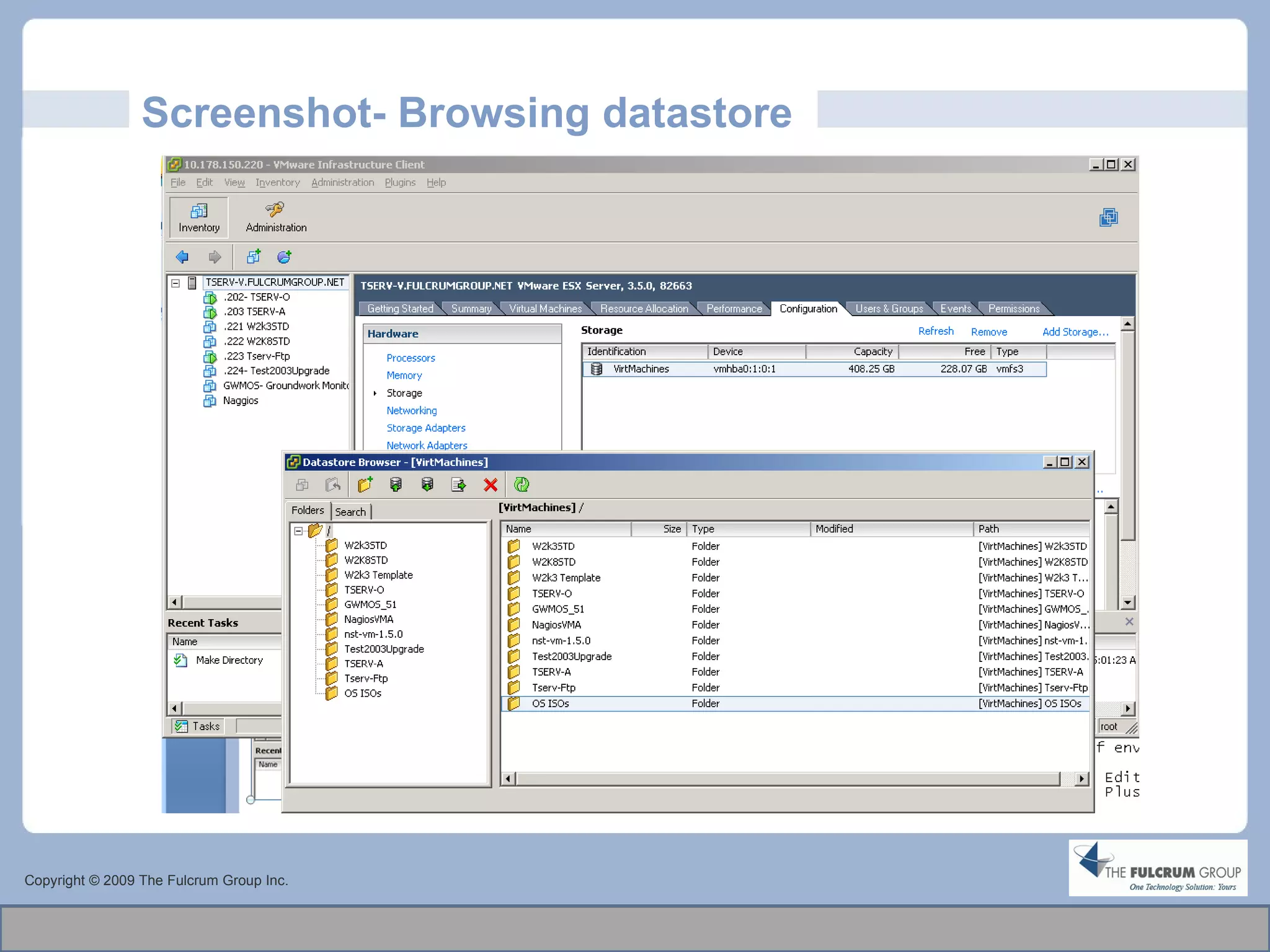1270x952 pixels.
Task: Click the new resource pool toolbar icon
Action: click(x=285, y=257)
